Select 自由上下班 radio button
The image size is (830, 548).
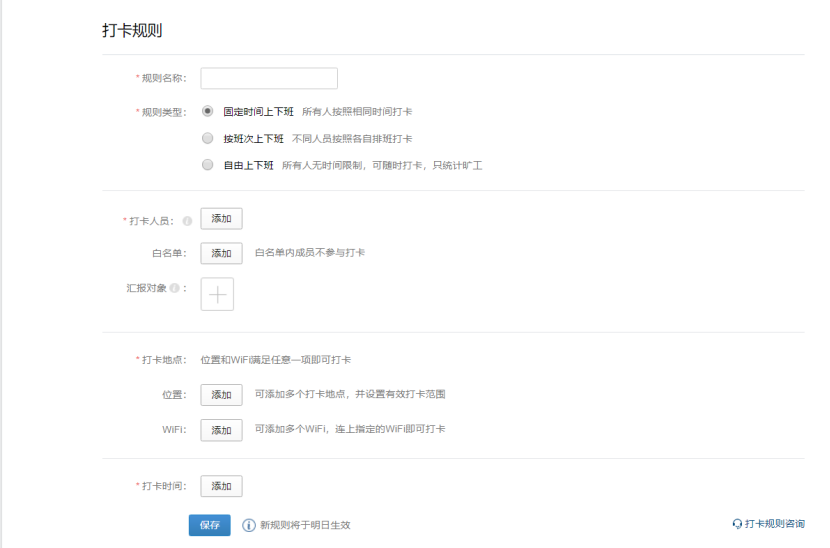point(208,165)
